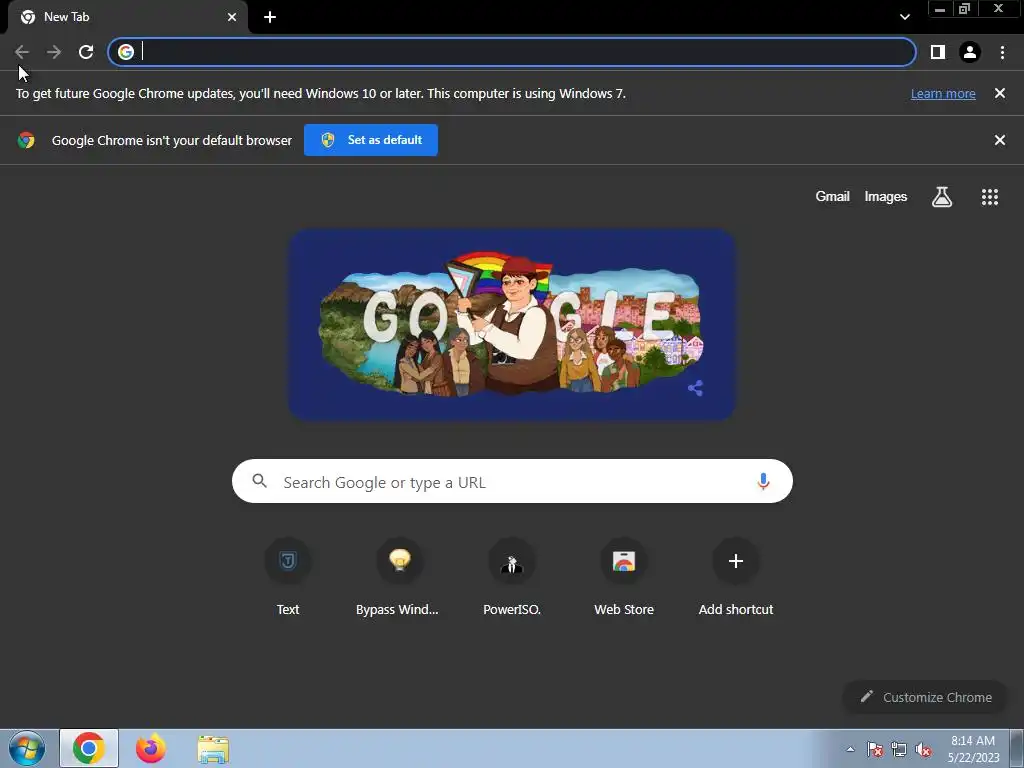
Task: Click the Add shortcut tile
Action: tap(736, 577)
